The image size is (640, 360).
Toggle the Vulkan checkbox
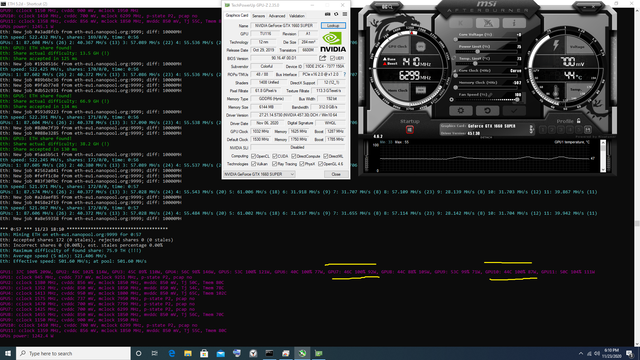click(253, 164)
